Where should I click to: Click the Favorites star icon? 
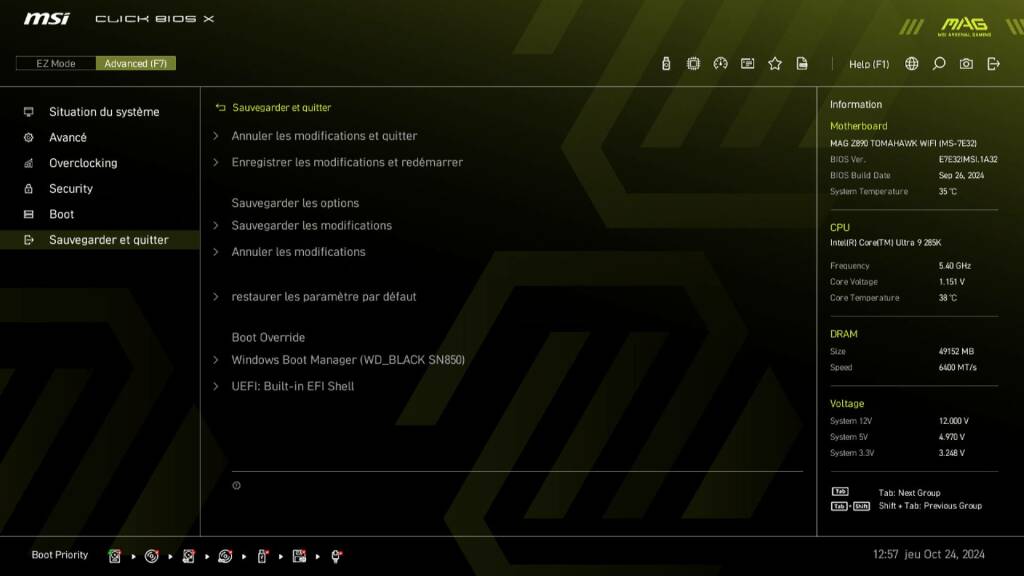pyautogui.click(x=774, y=63)
